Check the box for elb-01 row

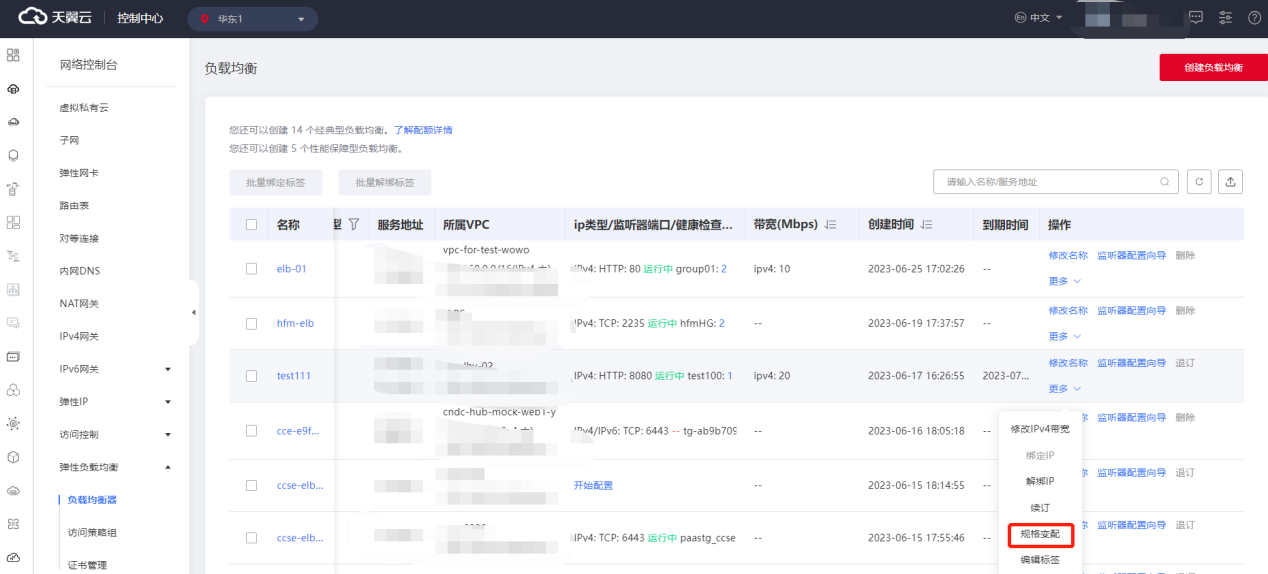tap(252, 269)
